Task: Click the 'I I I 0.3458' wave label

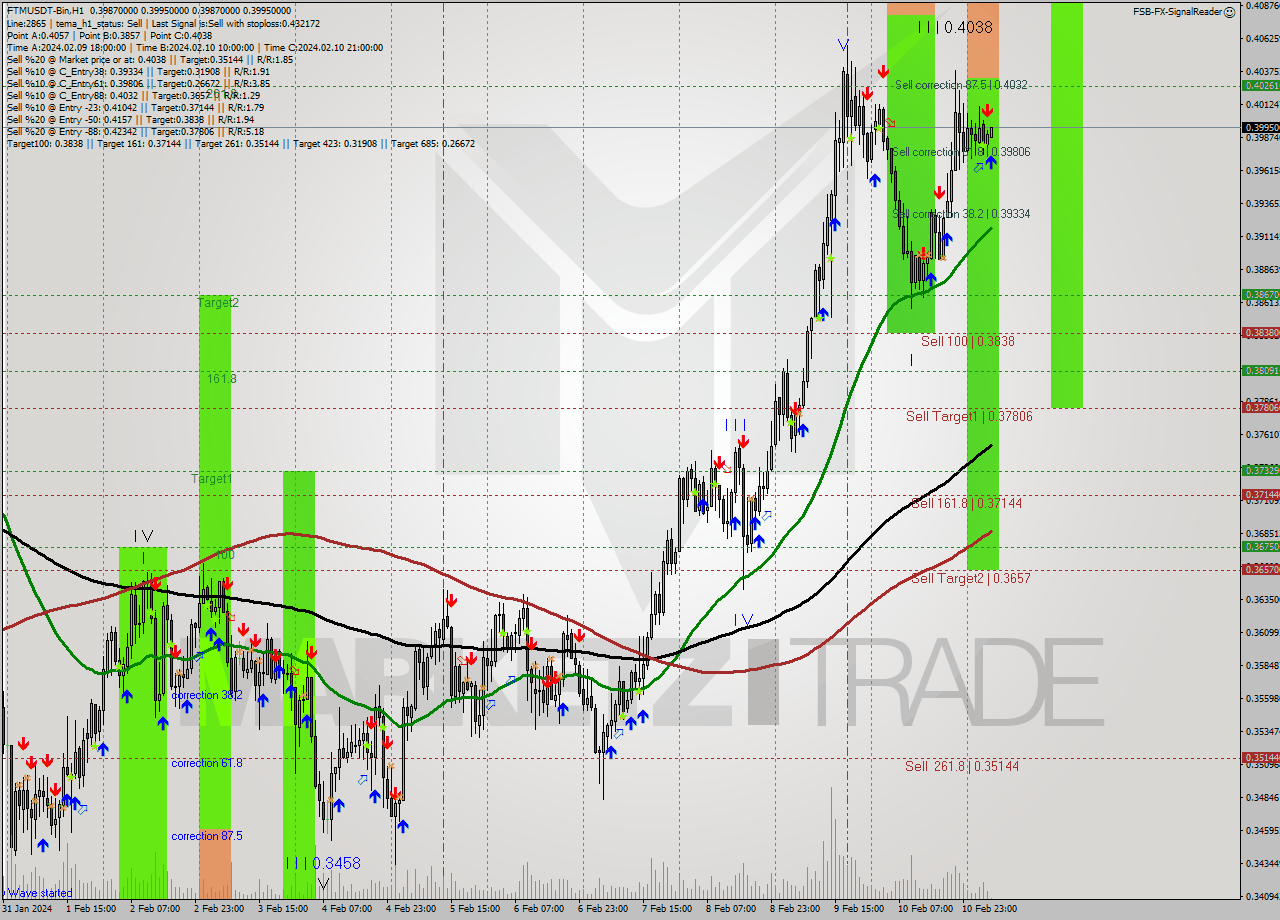Action: (323, 862)
